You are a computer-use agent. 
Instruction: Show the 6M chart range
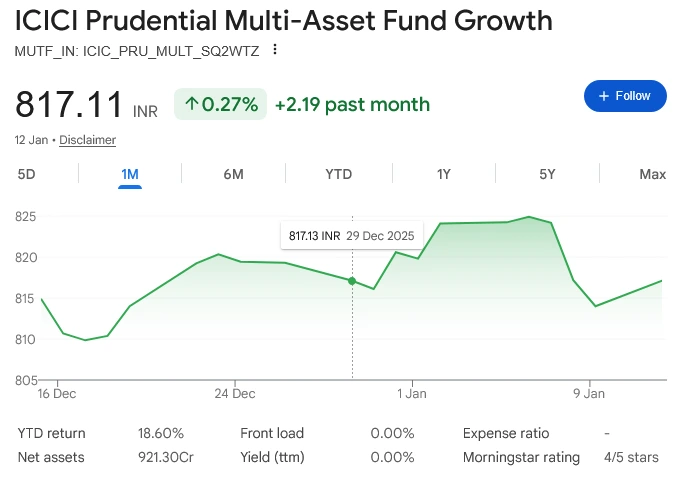pyautogui.click(x=233, y=174)
